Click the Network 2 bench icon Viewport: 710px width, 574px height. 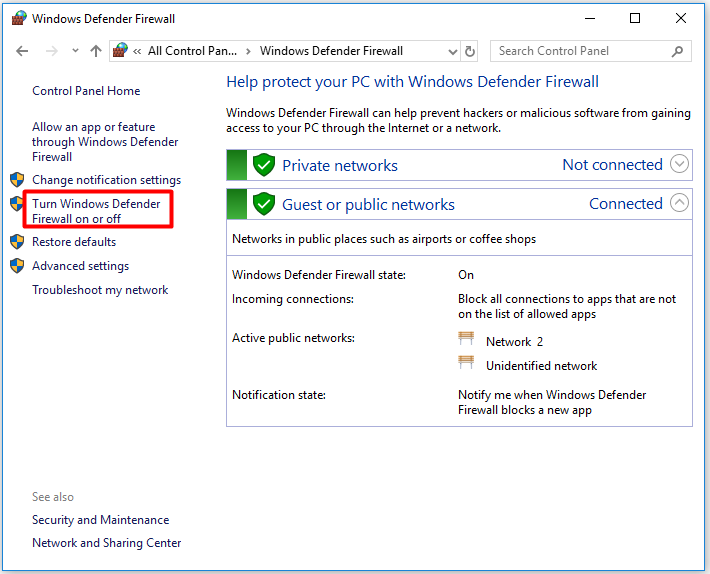466,339
